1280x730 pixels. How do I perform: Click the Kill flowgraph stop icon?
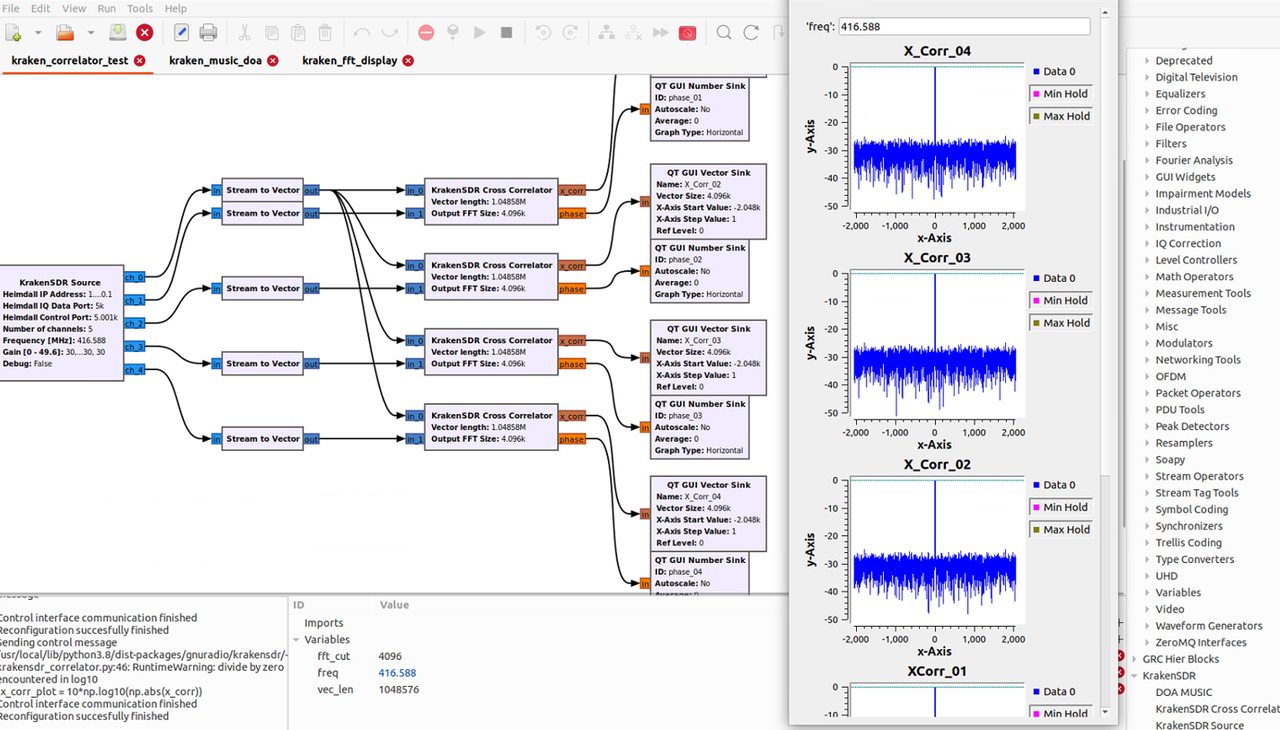point(506,33)
